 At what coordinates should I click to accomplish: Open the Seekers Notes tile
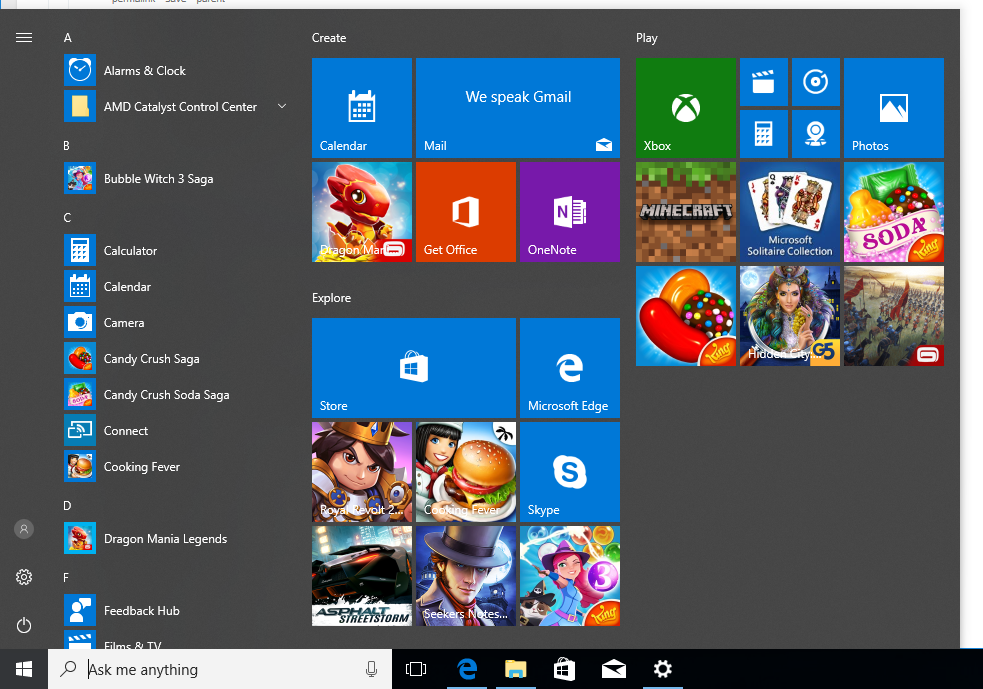[466, 576]
